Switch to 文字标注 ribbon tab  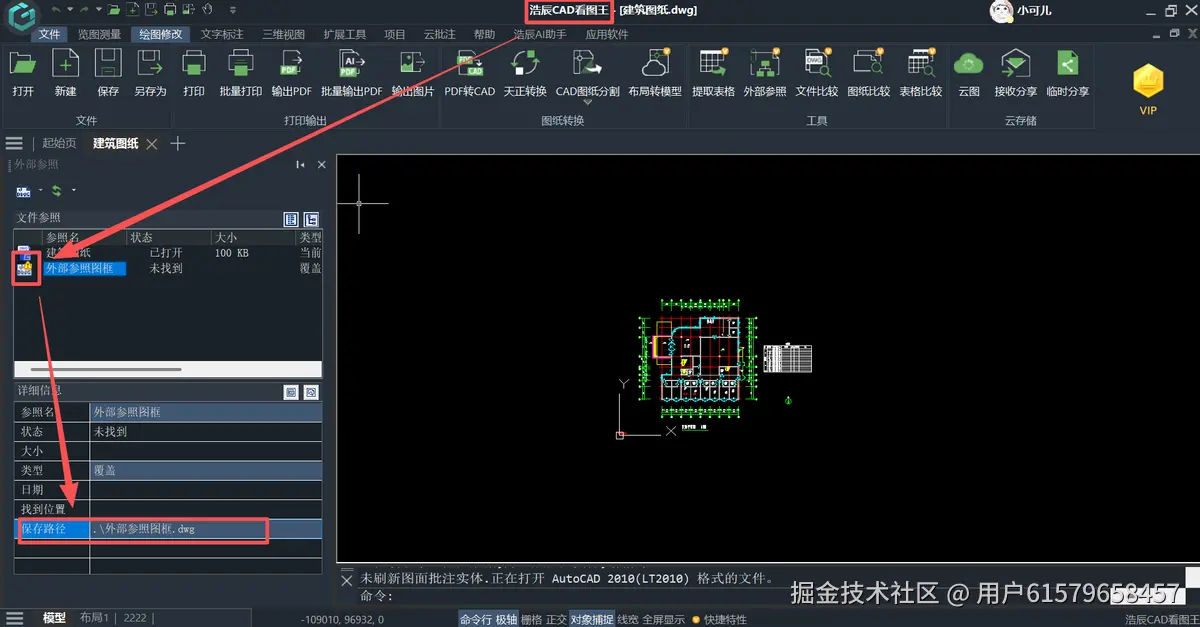pyautogui.click(x=222, y=34)
